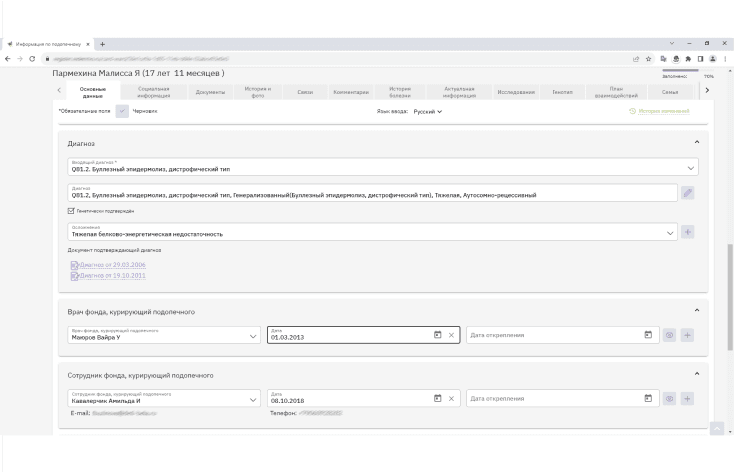Open link Диагноз от 19.10.2011

(112, 276)
